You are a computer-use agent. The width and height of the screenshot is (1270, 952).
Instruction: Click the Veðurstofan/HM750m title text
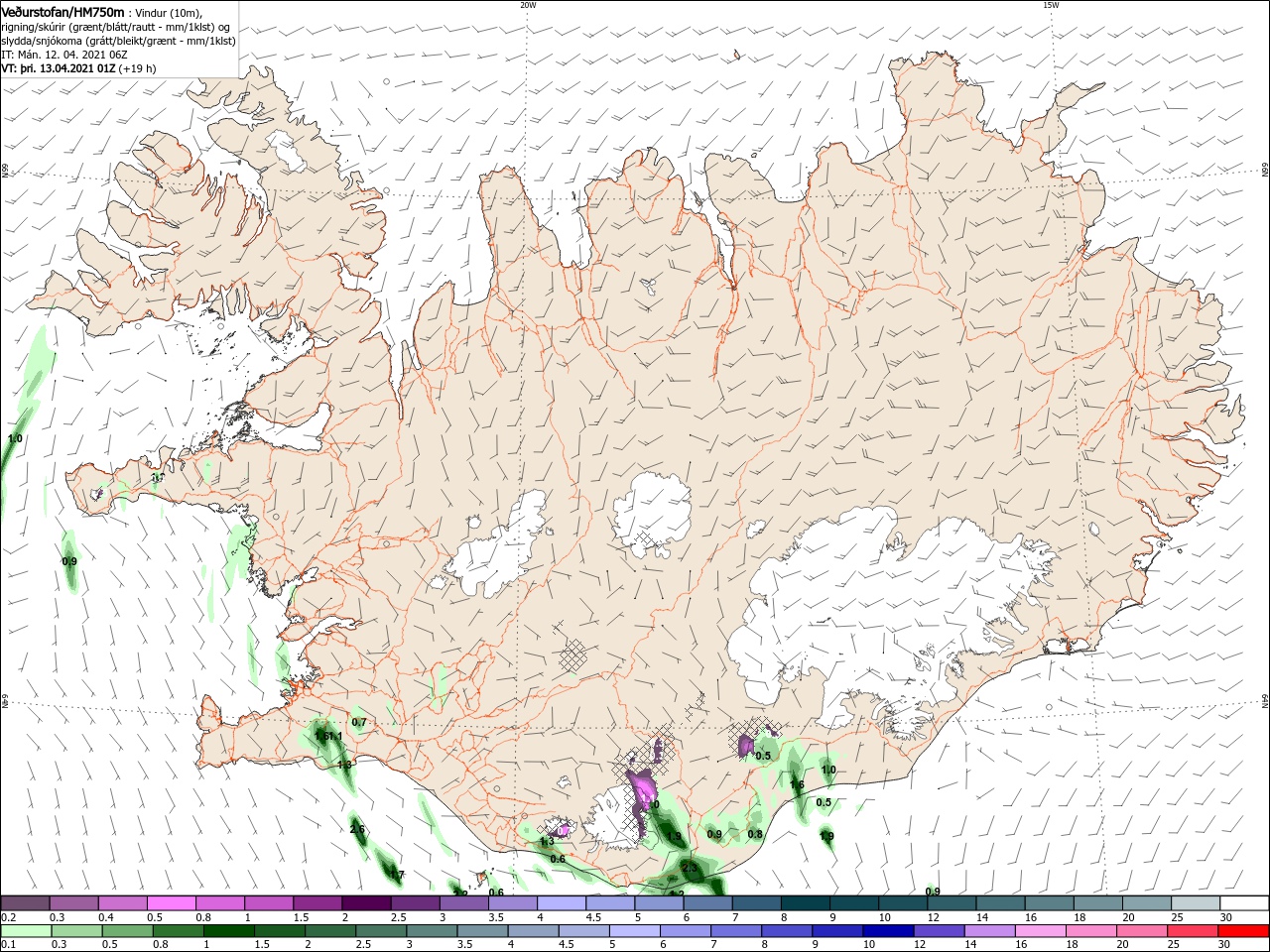point(63,11)
